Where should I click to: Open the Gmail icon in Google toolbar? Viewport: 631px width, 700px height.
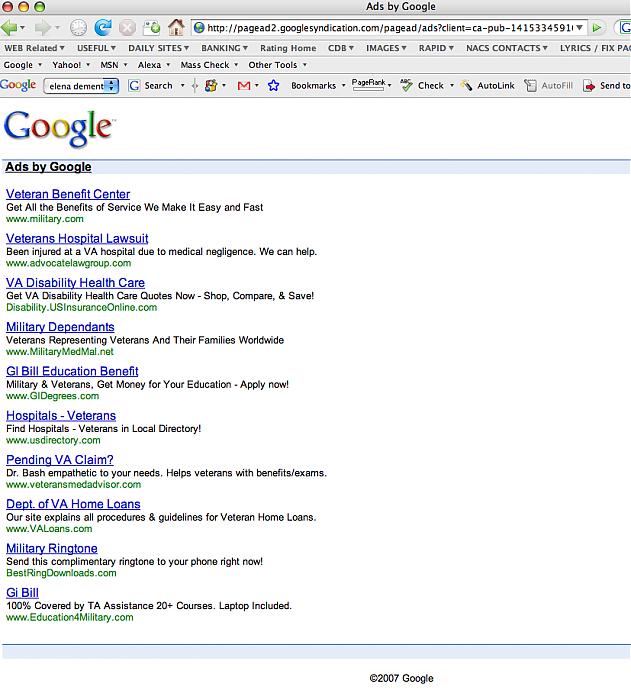pos(244,85)
